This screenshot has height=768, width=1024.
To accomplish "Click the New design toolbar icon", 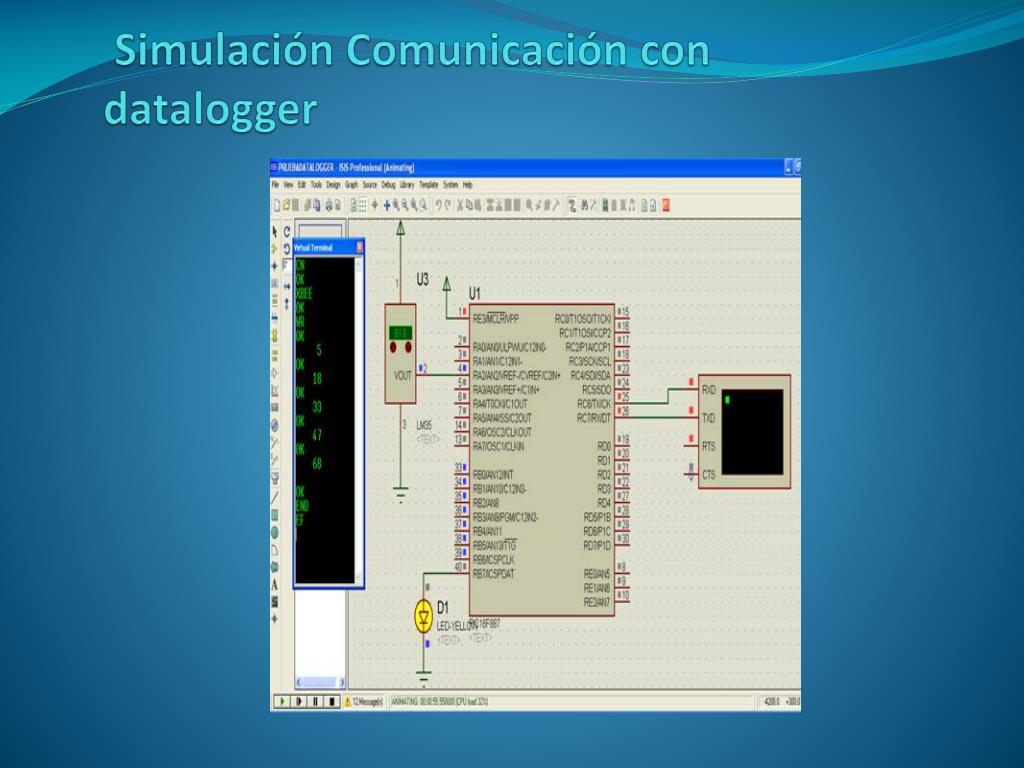I will click(x=277, y=206).
